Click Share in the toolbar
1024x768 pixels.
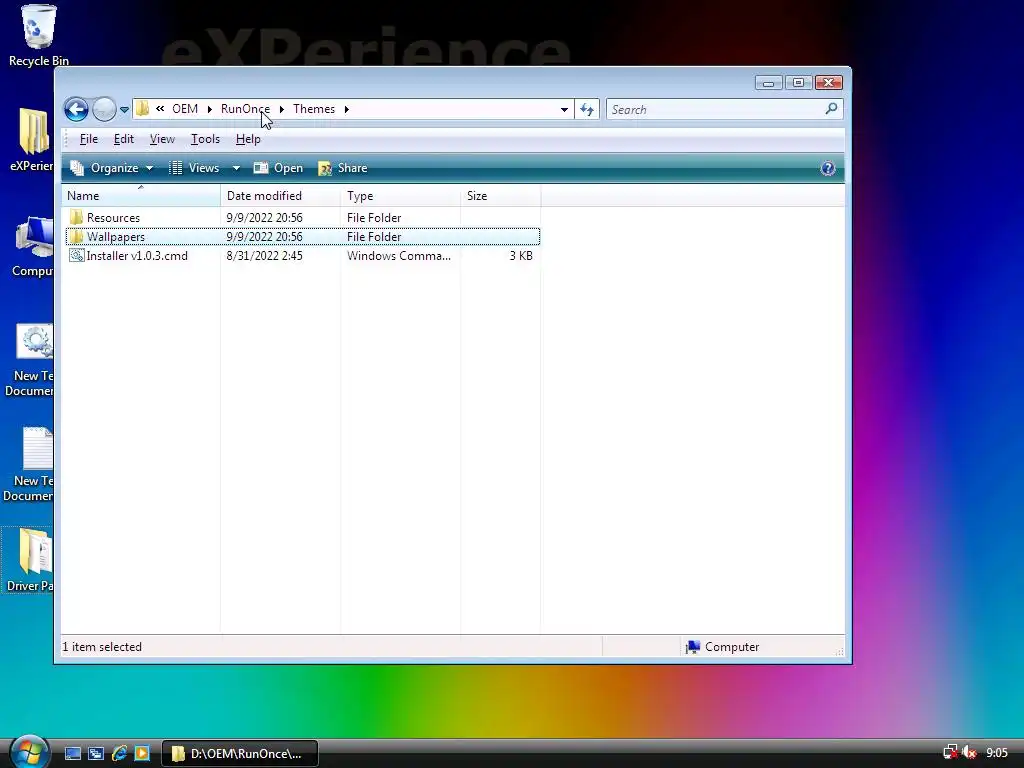(x=343, y=168)
